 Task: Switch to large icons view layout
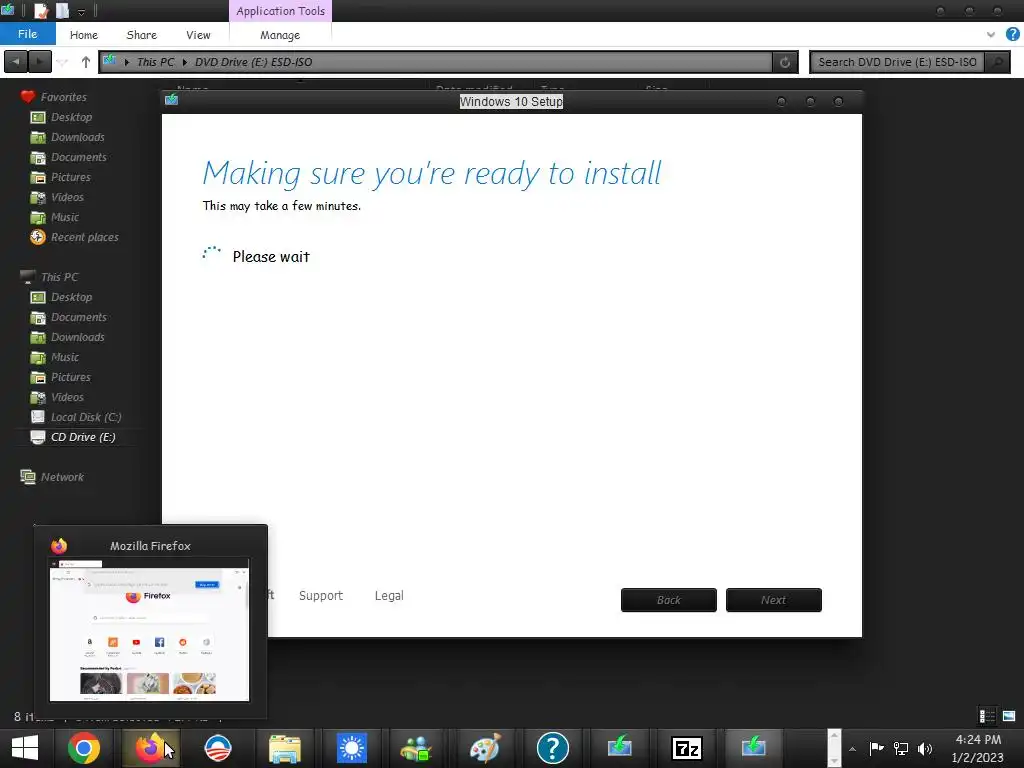coord(1009,716)
